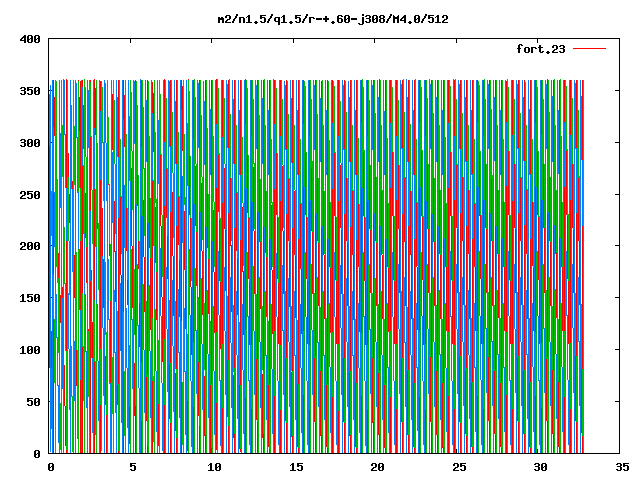Click y-axis label 400
Viewport: 640px width, 480px height.
coord(30,39)
